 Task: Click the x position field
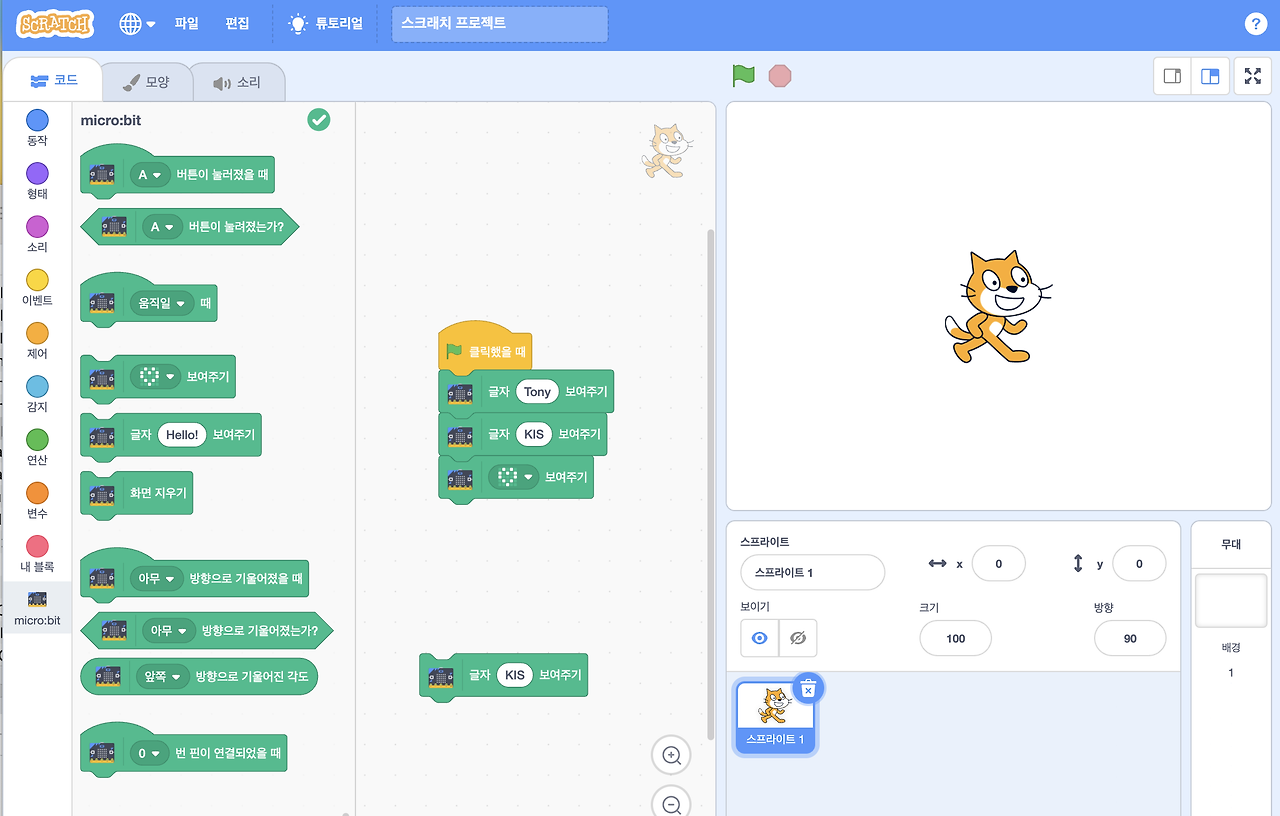[999, 564]
